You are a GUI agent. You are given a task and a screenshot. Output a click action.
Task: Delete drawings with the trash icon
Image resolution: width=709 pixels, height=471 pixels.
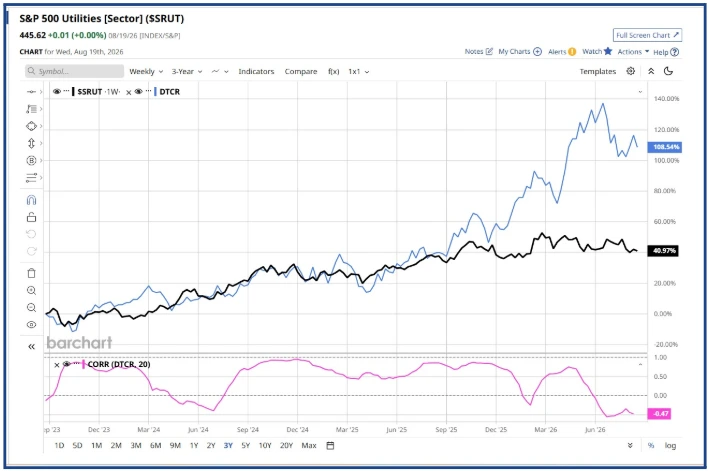(31, 273)
